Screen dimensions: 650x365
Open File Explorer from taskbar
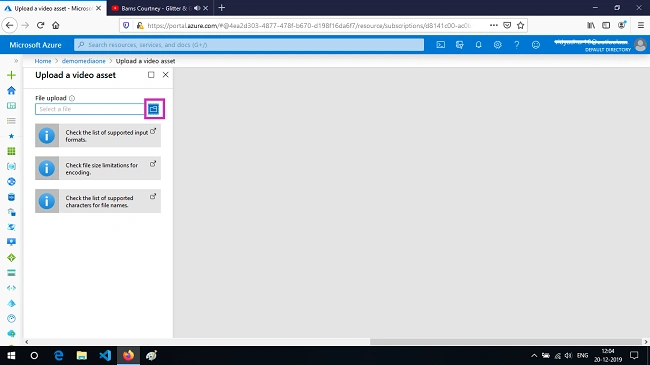click(x=82, y=355)
